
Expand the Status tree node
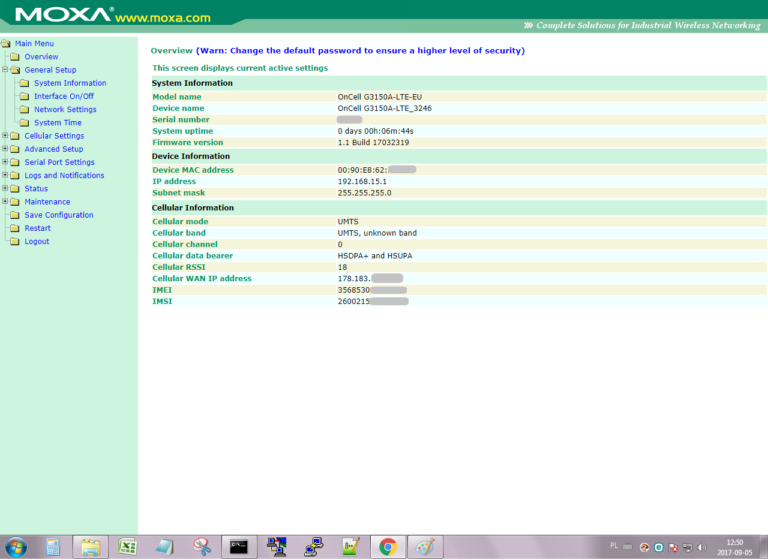5,188
